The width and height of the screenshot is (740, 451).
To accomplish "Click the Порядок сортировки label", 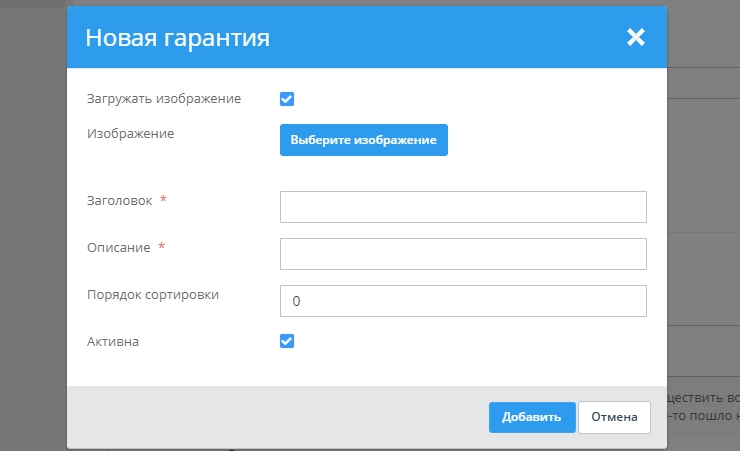I will click(153, 294).
